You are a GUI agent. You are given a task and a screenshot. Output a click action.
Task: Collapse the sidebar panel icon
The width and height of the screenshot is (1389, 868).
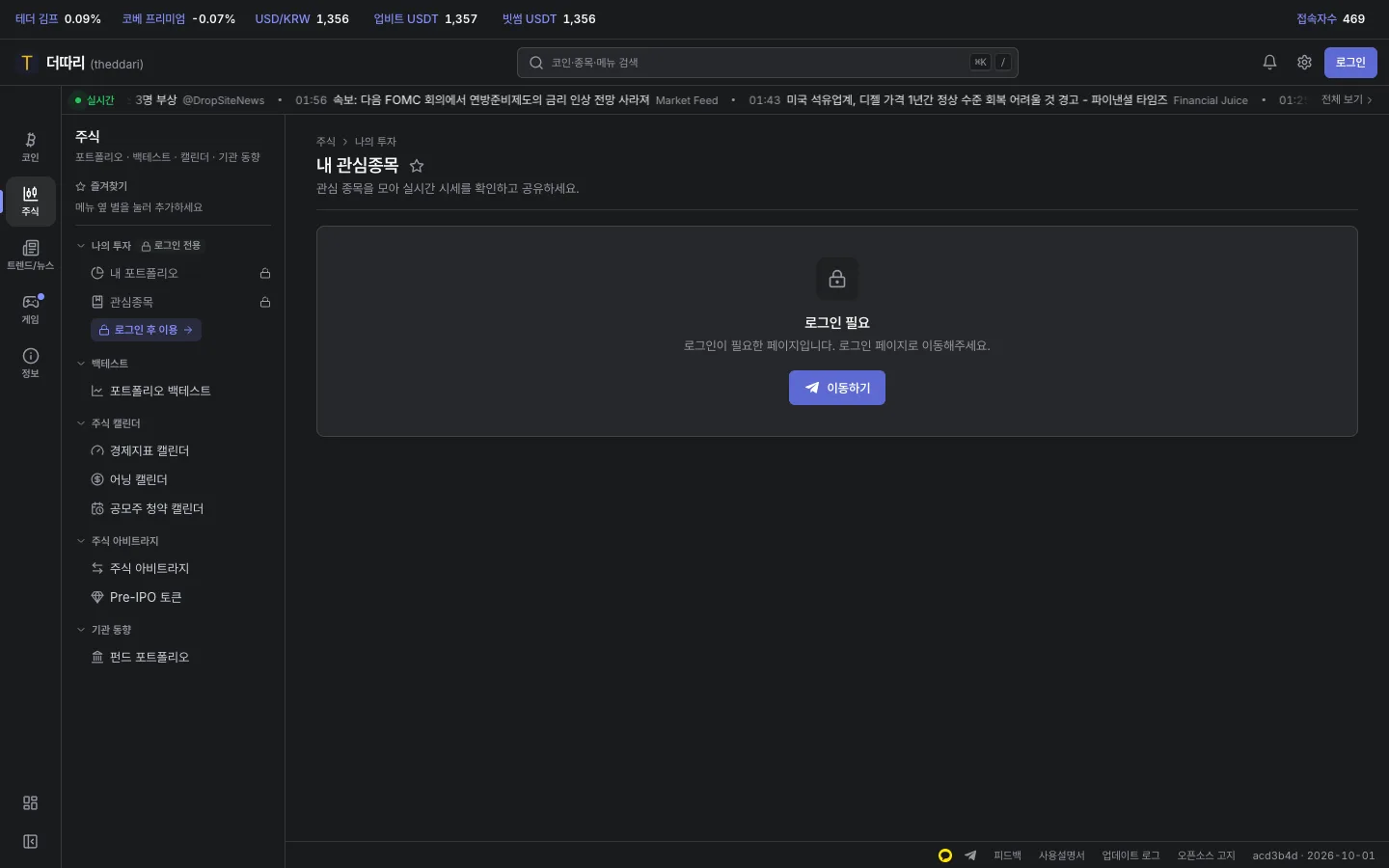pyautogui.click(x=30, y=842)
